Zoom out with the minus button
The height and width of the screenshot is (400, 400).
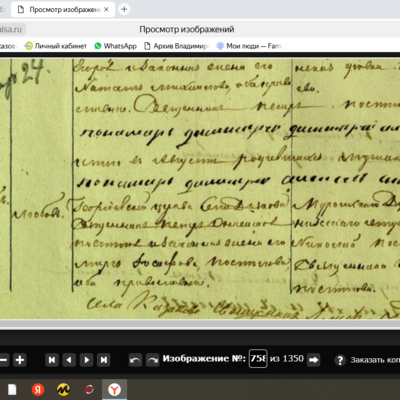pyautogui.click(x=3, y=360)
